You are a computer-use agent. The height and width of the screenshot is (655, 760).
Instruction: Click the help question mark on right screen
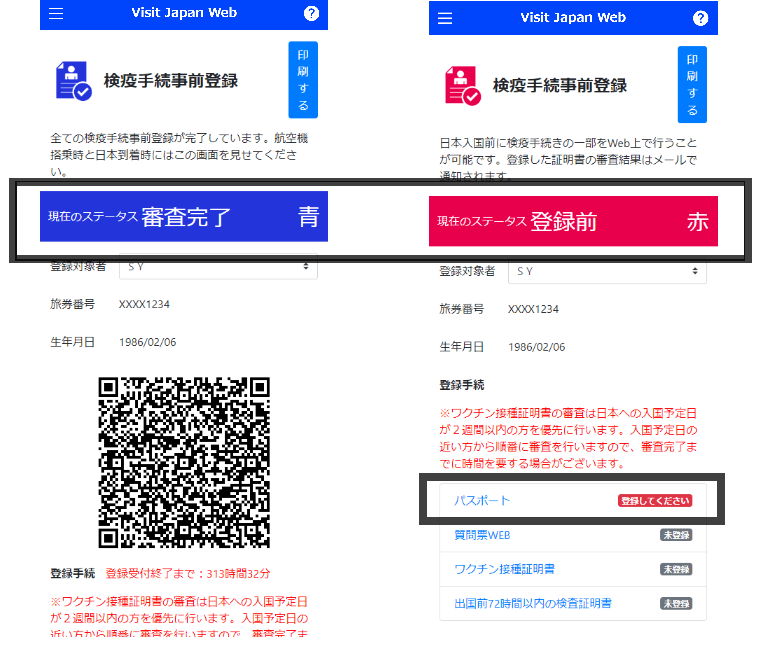pos(700,18)
